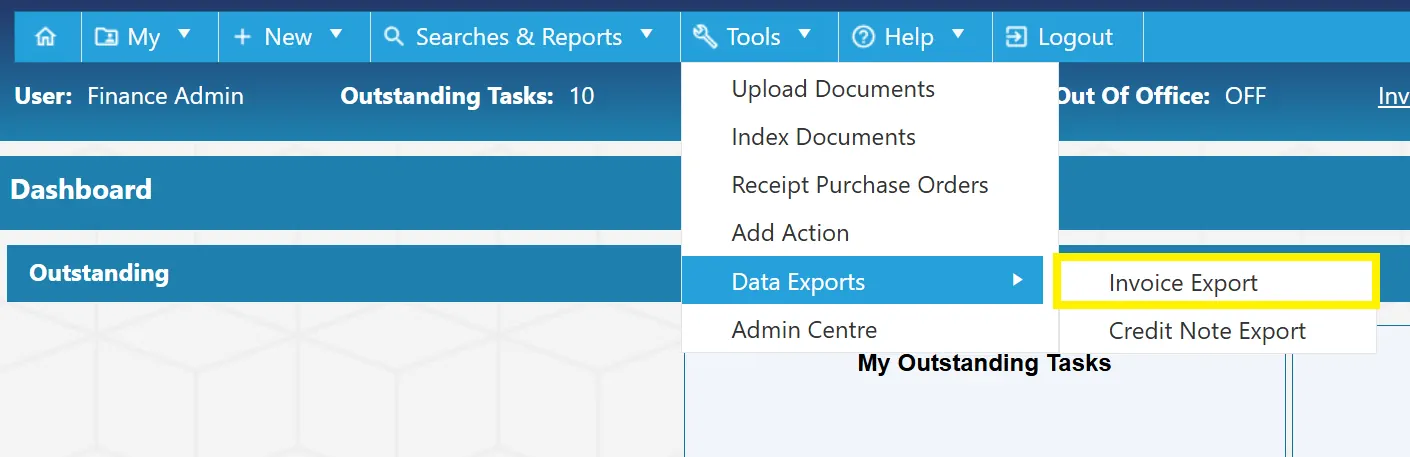
Task: Expand the Searches & Reports dropdown arrow
Action: pyautogui.click(x=646, y=34)
